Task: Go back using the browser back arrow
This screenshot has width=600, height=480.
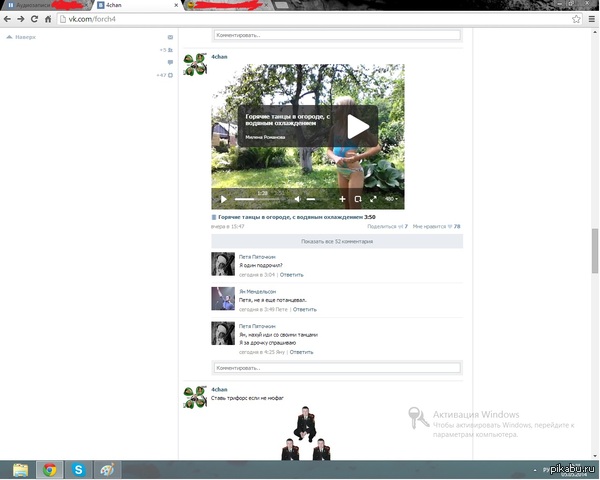Action: 9,19
